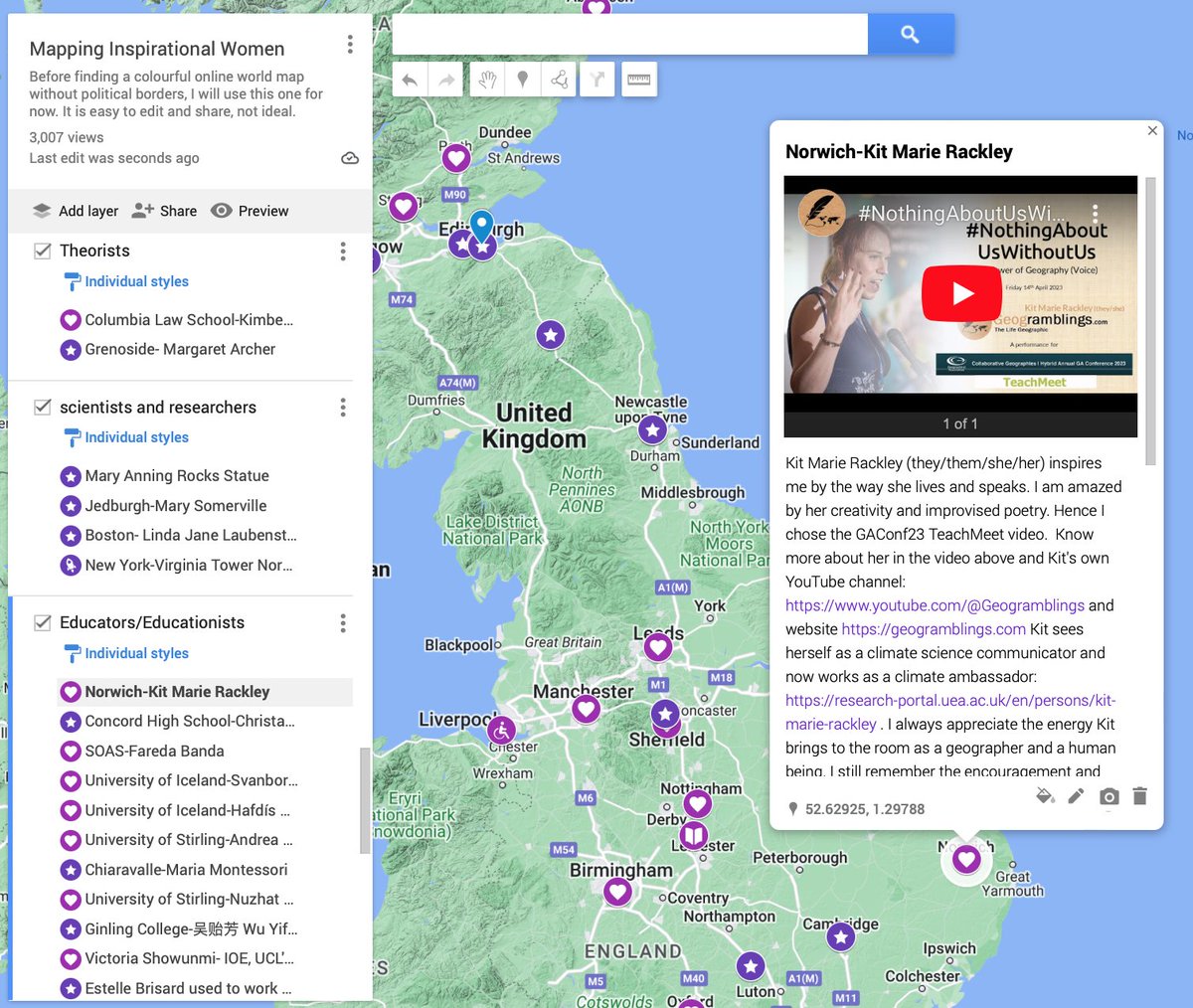This screenshot has width=1193, height=1008.
Task: Open the placemark style paint bucket
Action: point(1044,796)
